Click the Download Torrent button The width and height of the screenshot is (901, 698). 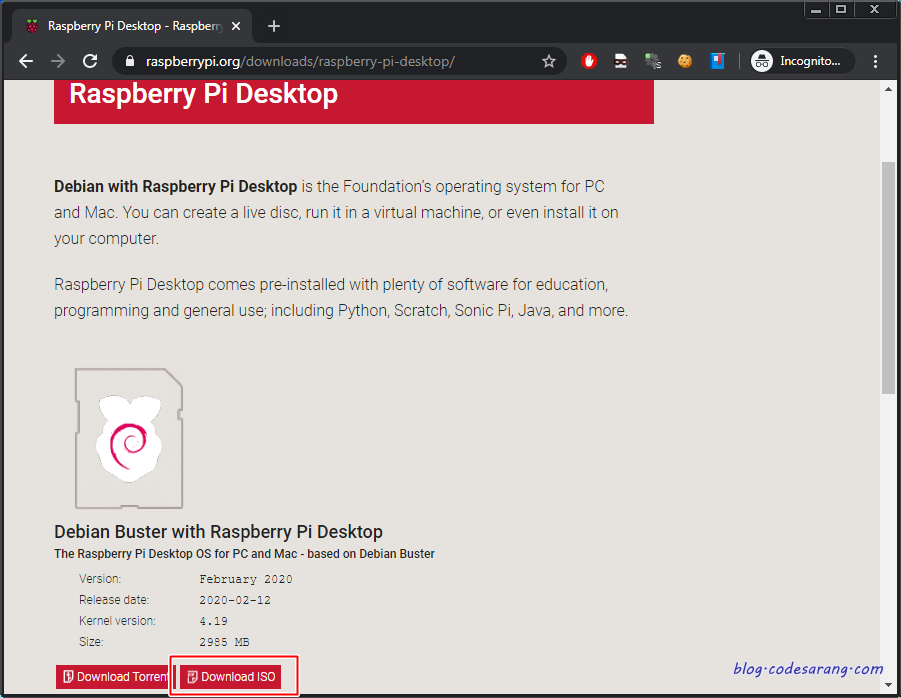(x=113, y=677)
